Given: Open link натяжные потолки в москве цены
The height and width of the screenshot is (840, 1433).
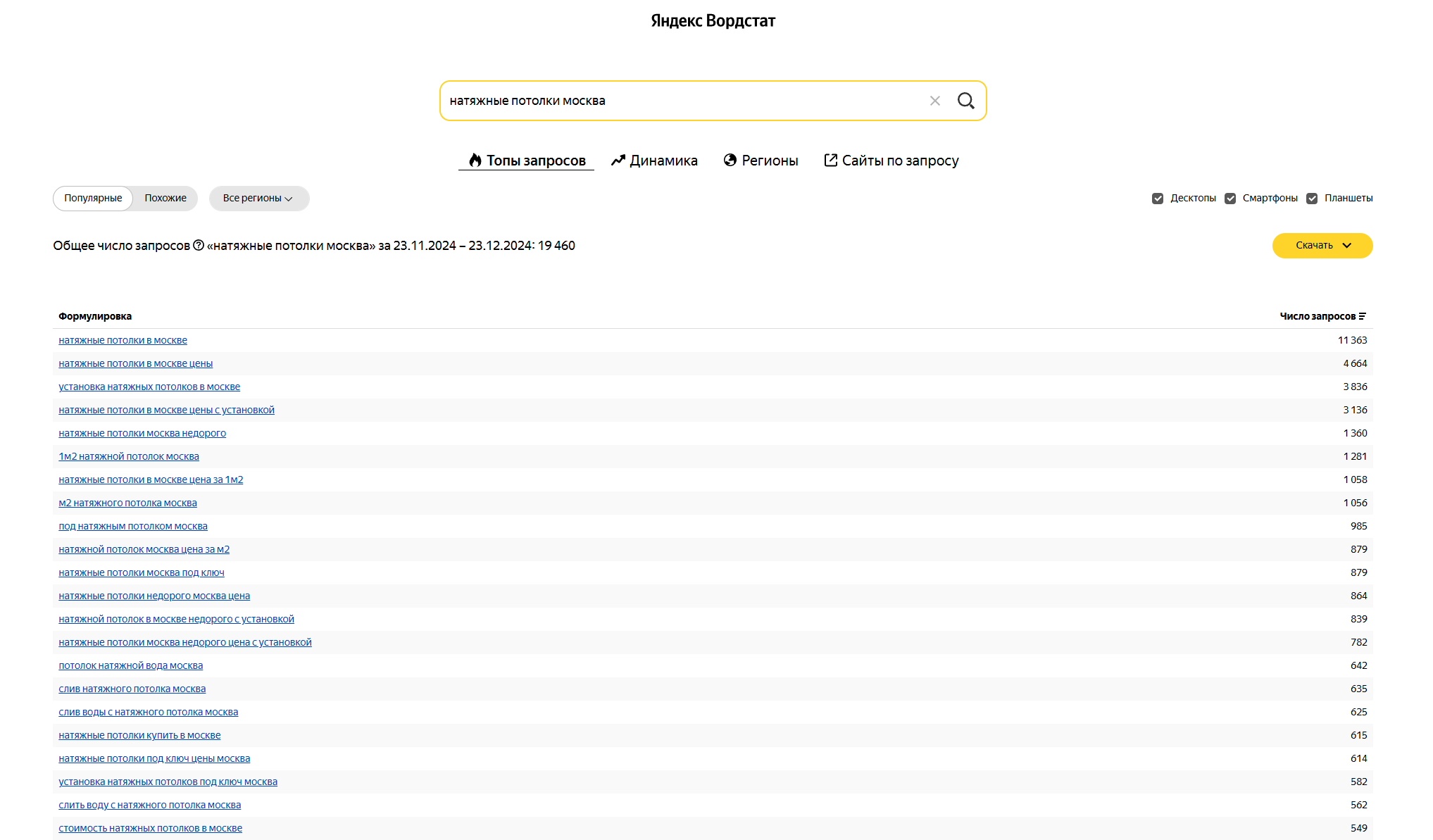Looking at the screenshot, I should [x=135, y=363].
